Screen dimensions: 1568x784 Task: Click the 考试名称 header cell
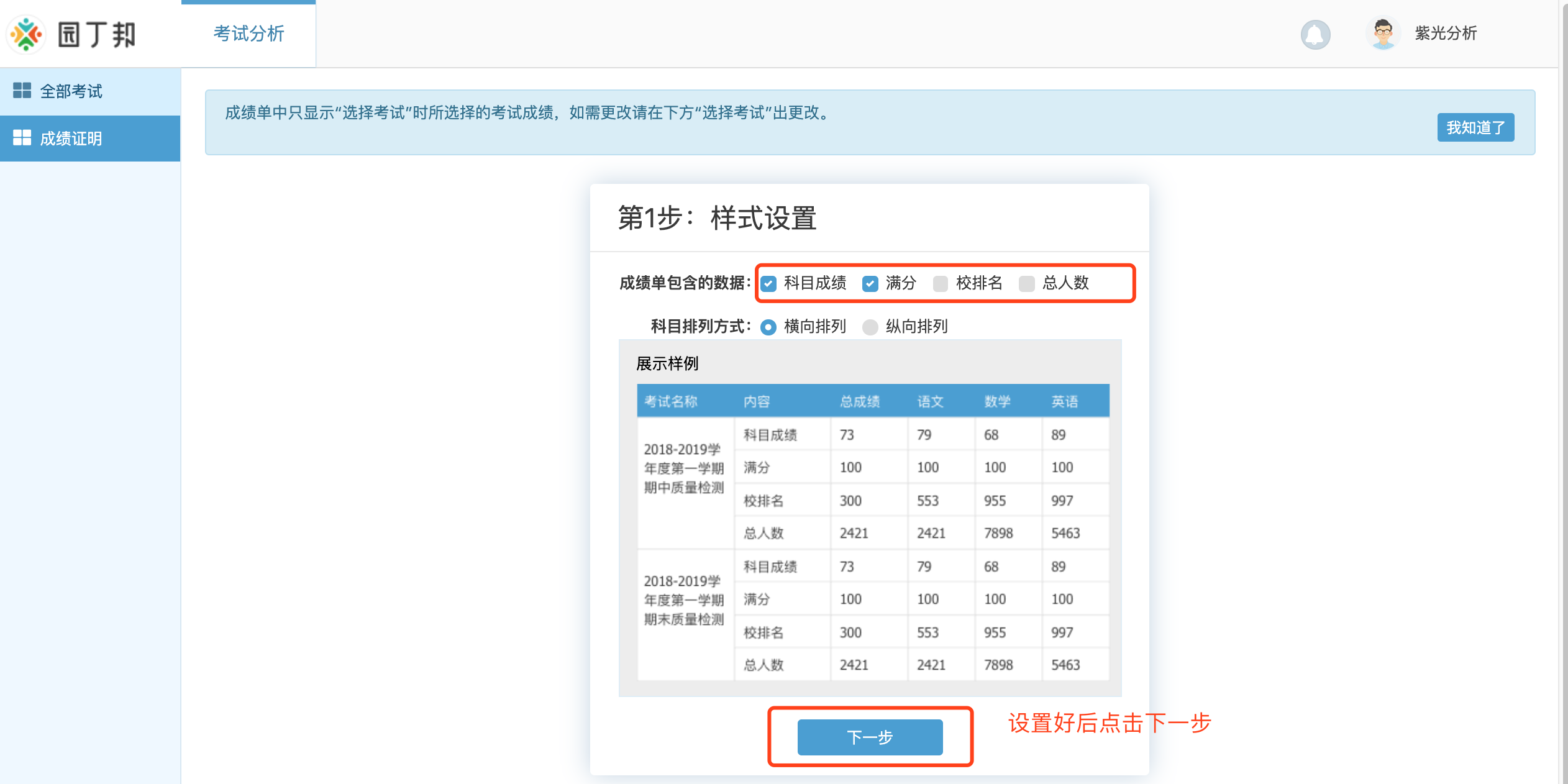[671, 401]
